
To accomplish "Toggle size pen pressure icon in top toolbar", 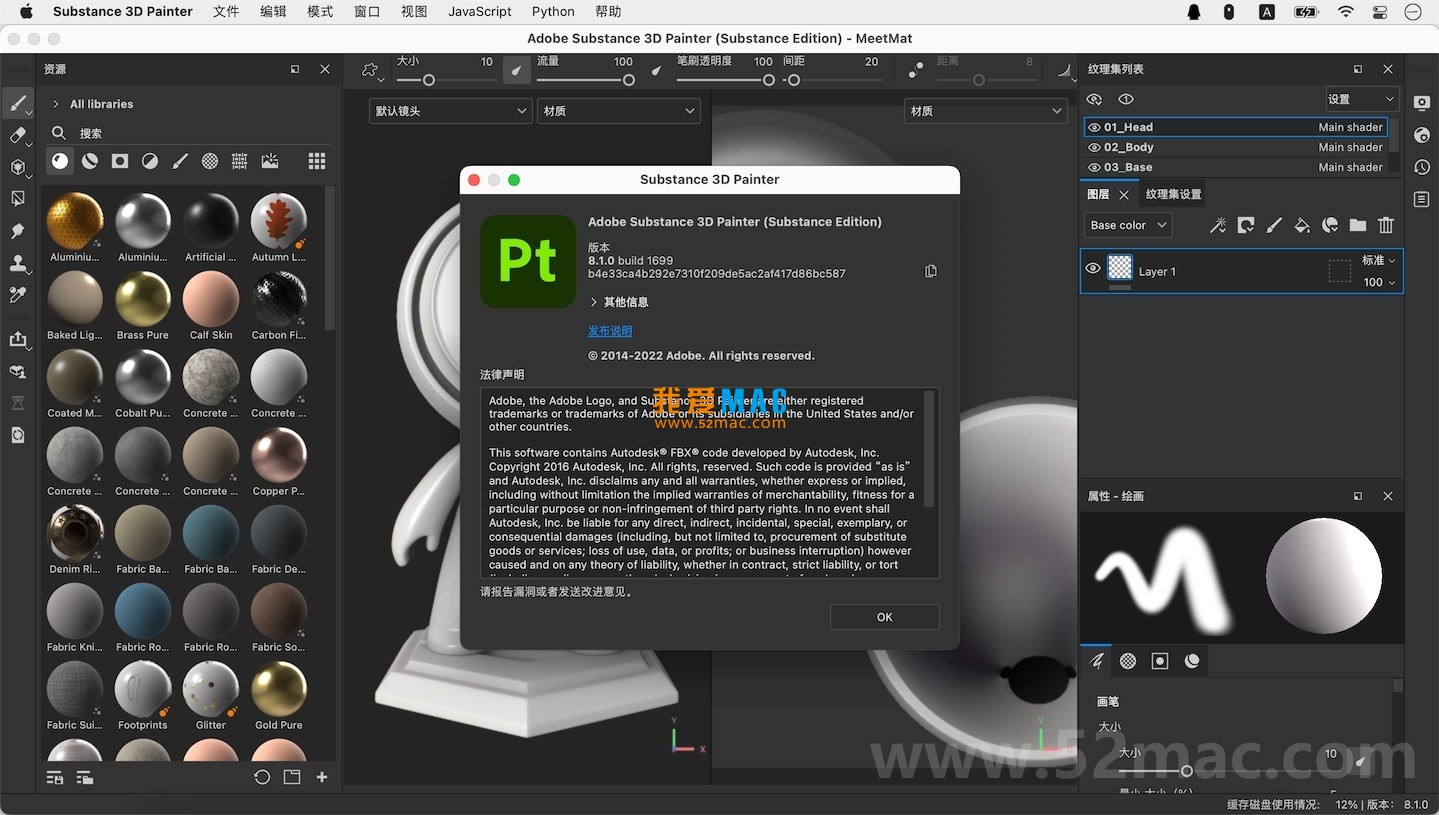I will pos(517,70).
